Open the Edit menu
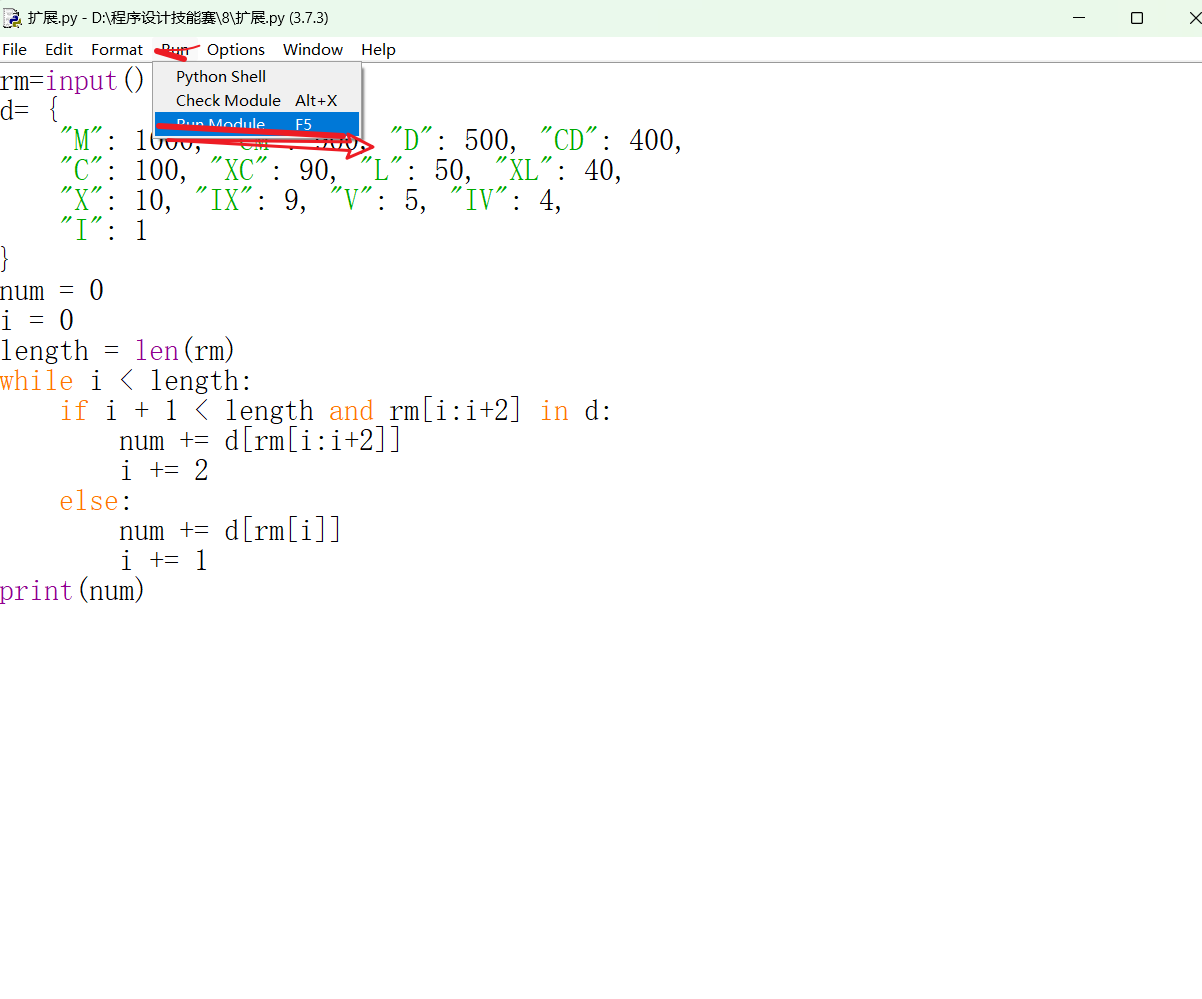The image size is (1202, 999). 59,49
